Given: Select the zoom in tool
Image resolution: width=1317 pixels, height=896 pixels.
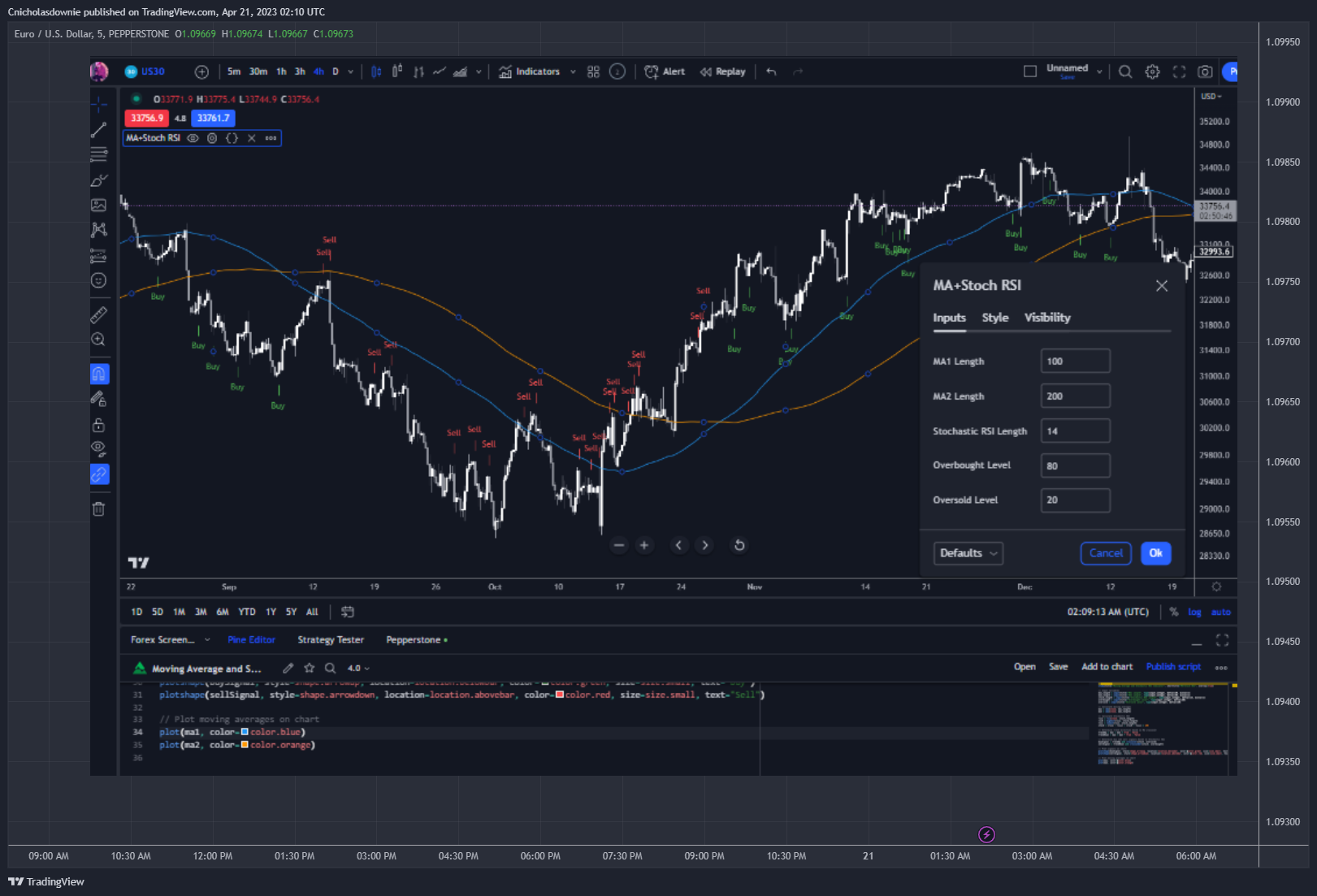Looking at the screenshot, I should (99, 340).
